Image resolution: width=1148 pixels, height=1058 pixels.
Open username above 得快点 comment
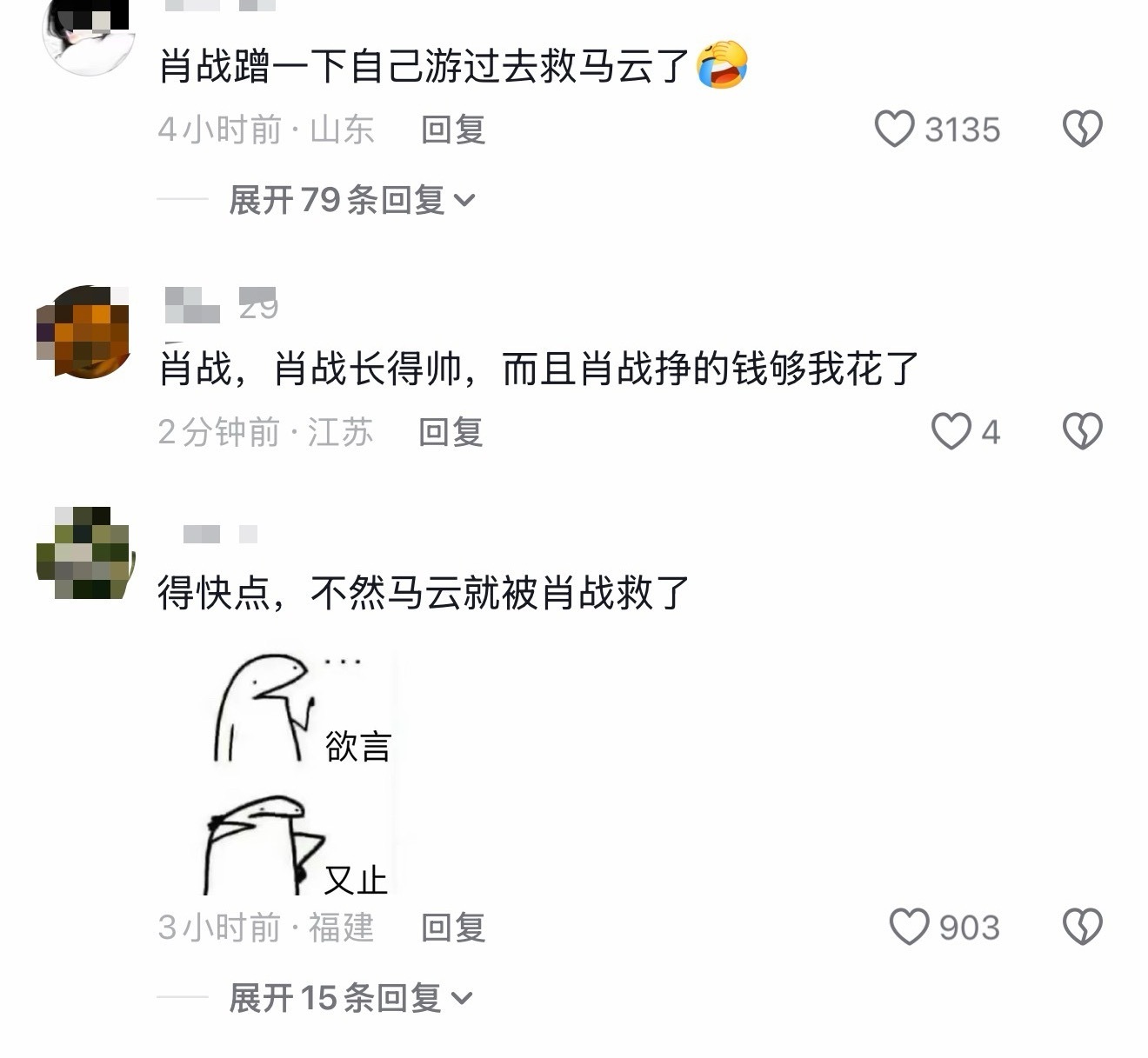220,534
